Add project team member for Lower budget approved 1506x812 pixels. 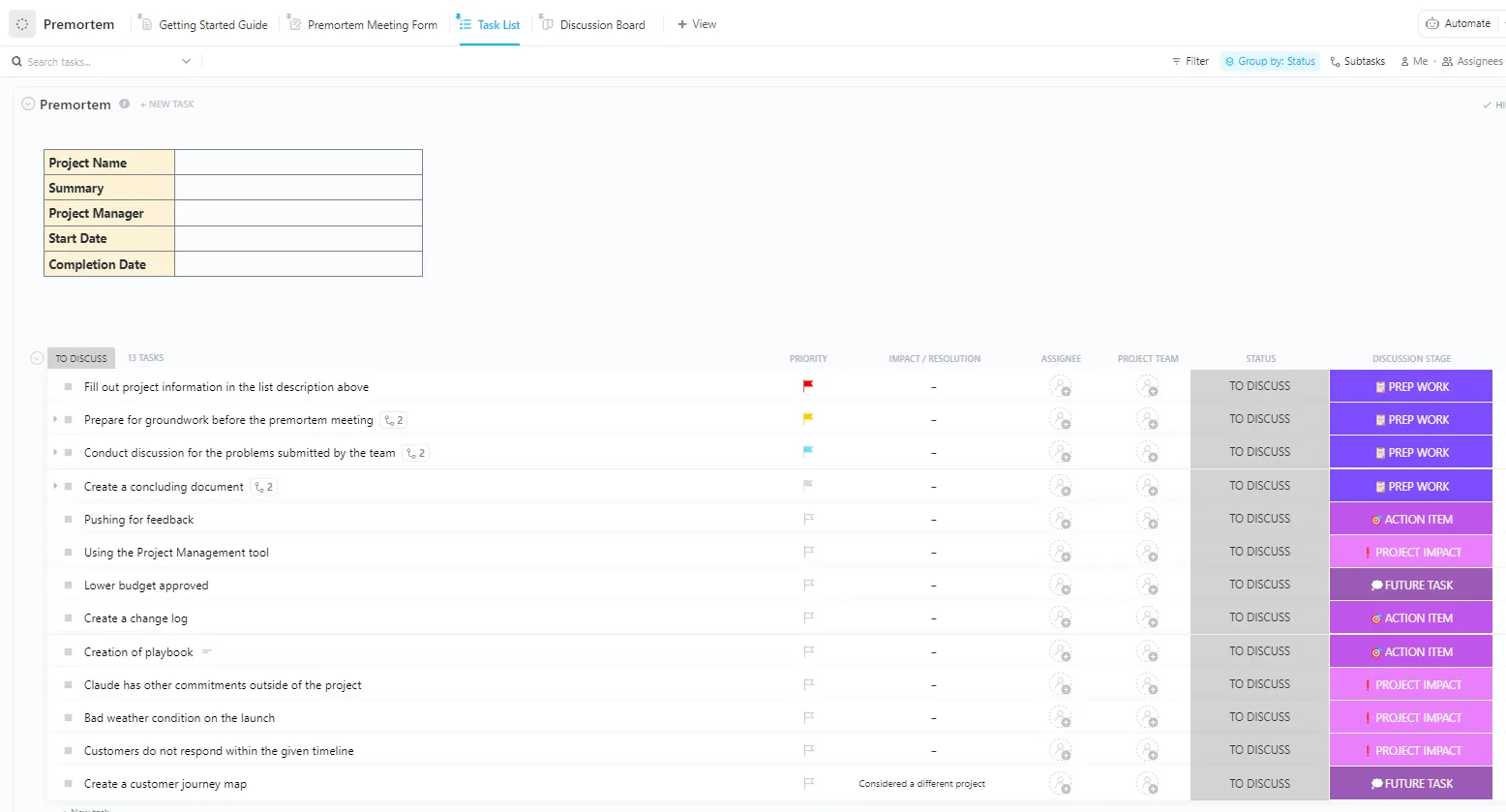point(1148,585)
